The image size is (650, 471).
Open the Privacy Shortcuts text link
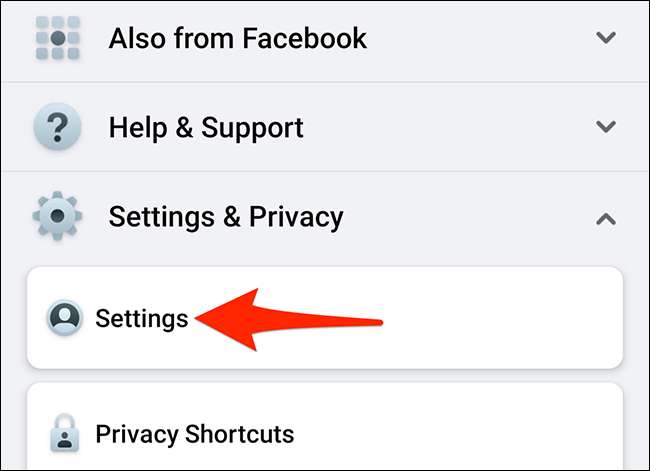195,435
